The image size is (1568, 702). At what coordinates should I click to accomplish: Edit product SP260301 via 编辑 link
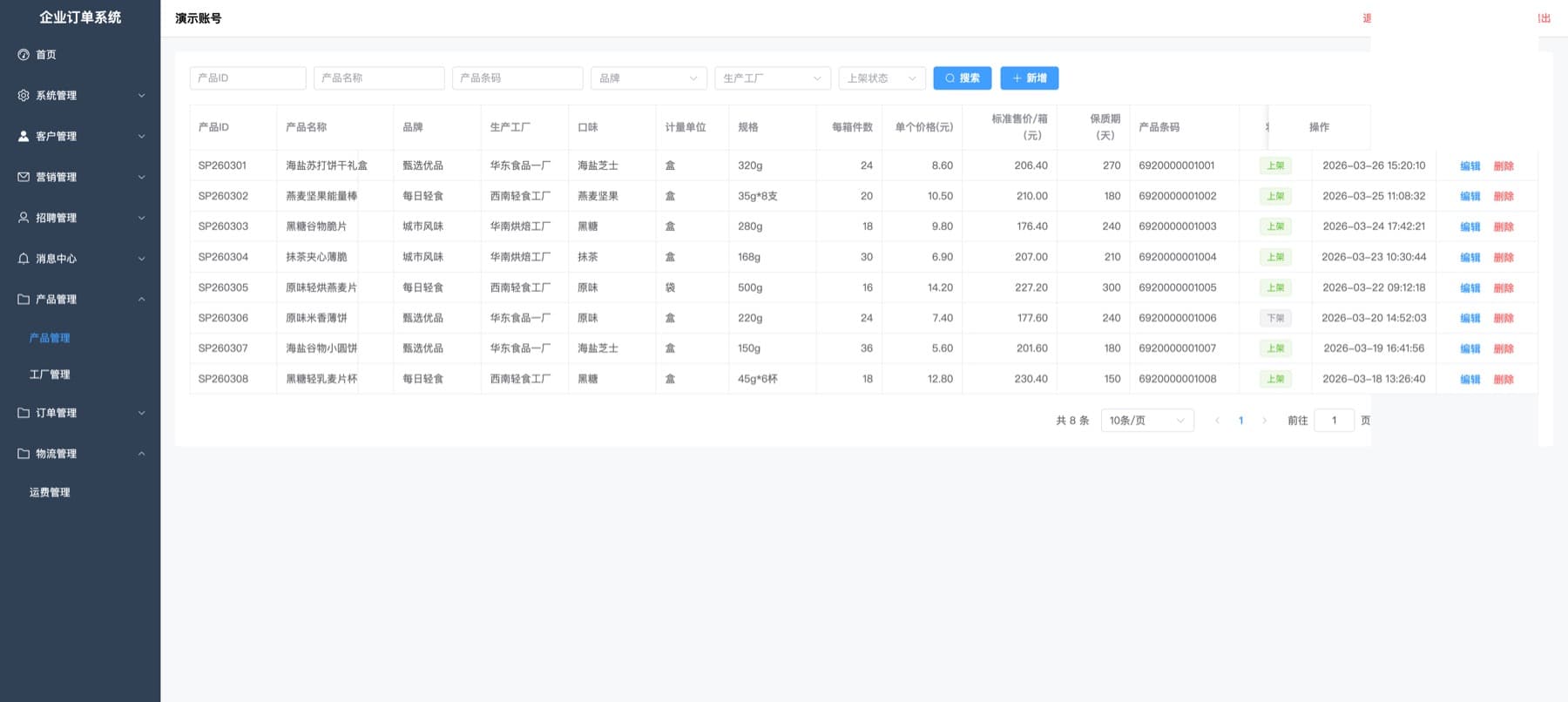1470,166
